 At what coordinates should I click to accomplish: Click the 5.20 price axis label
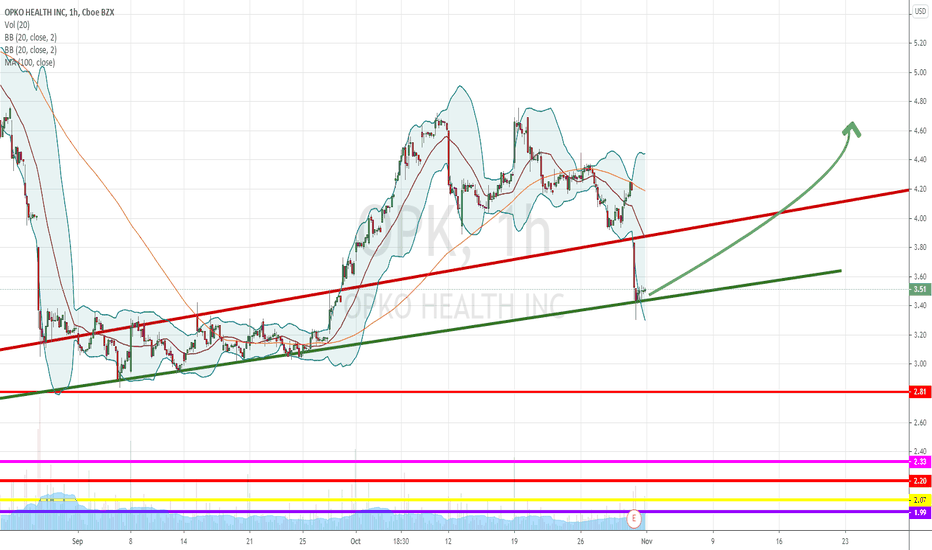(x=920, y=43)
